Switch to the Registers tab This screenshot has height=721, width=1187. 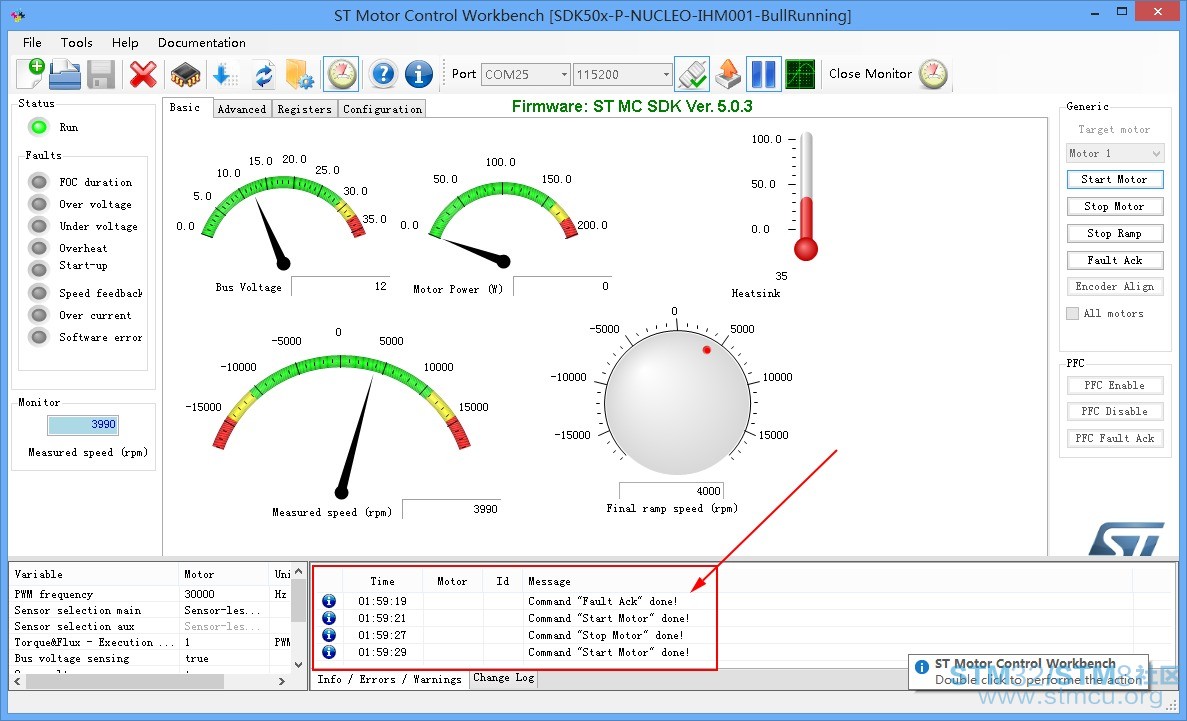point(304,109)
